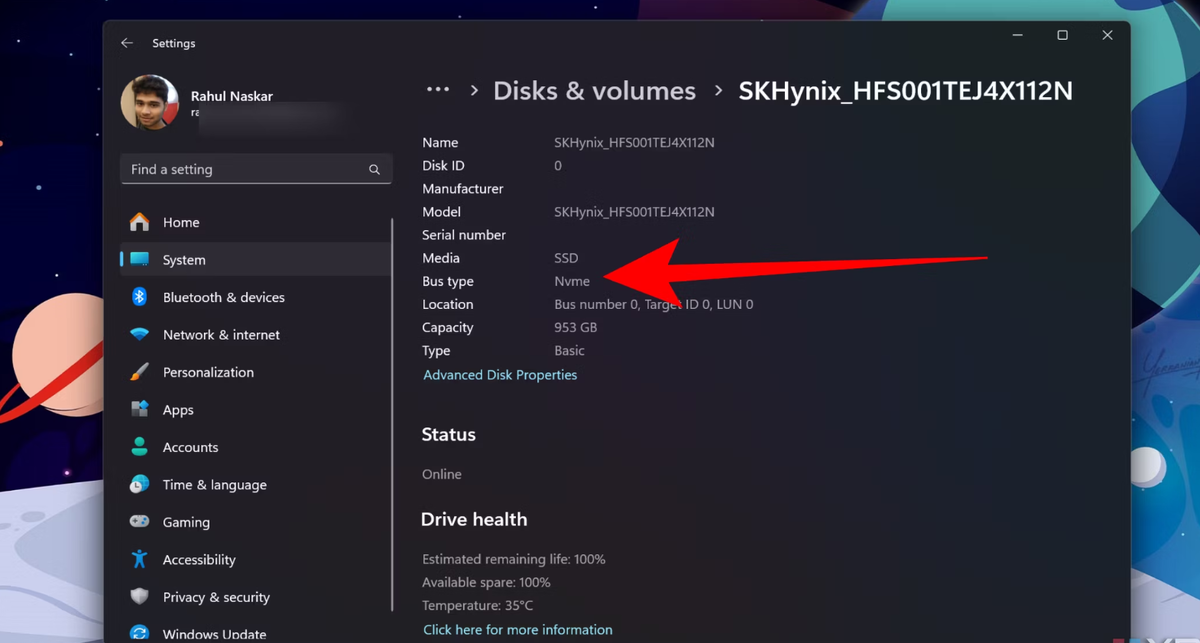The height and width of the screenshot is (643, 1200).
Task: Select the 953 GB capacity value
Action: point(575,328)
